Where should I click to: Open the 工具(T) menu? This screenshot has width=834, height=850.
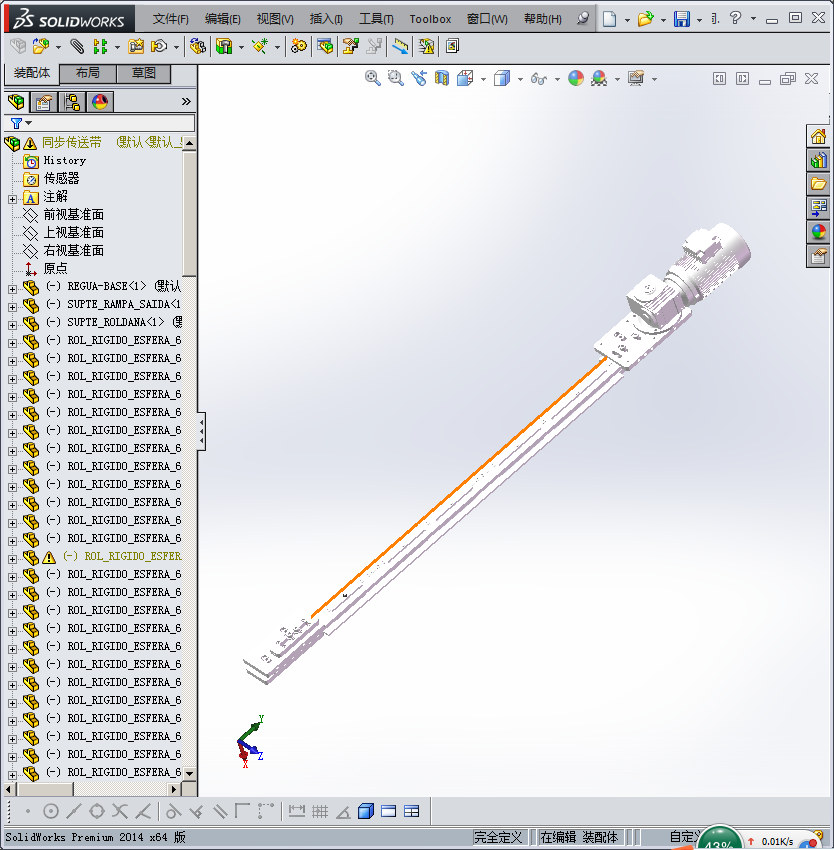(x=376, y=19)
